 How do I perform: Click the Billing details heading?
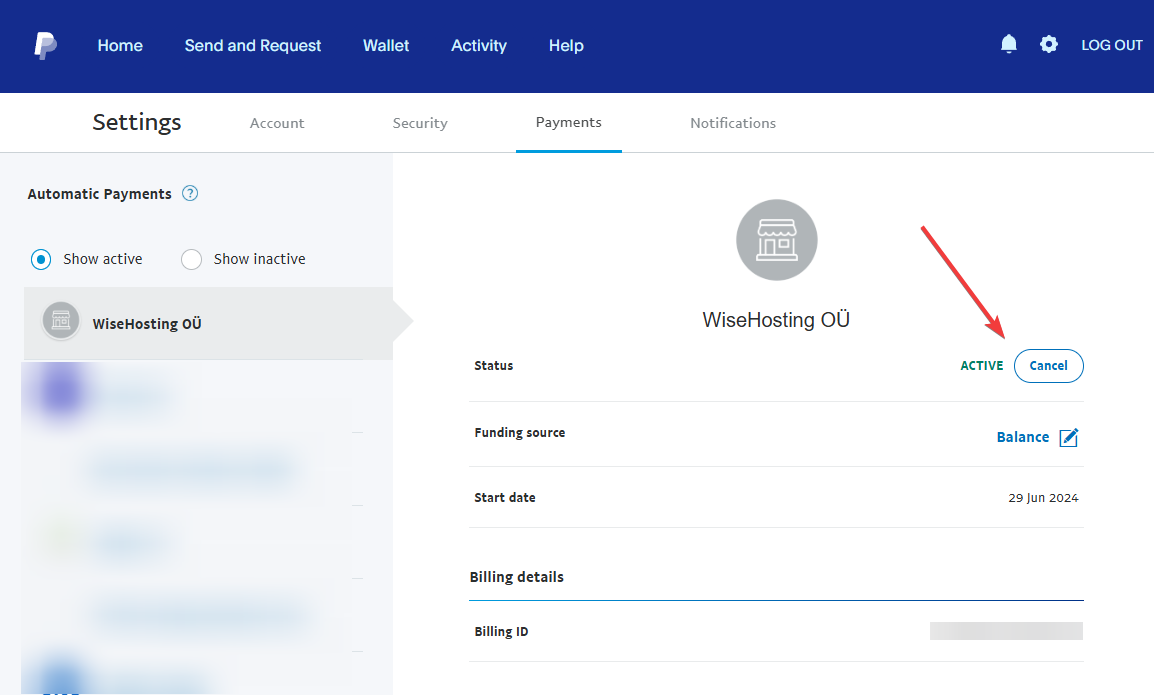coord(517,577)
